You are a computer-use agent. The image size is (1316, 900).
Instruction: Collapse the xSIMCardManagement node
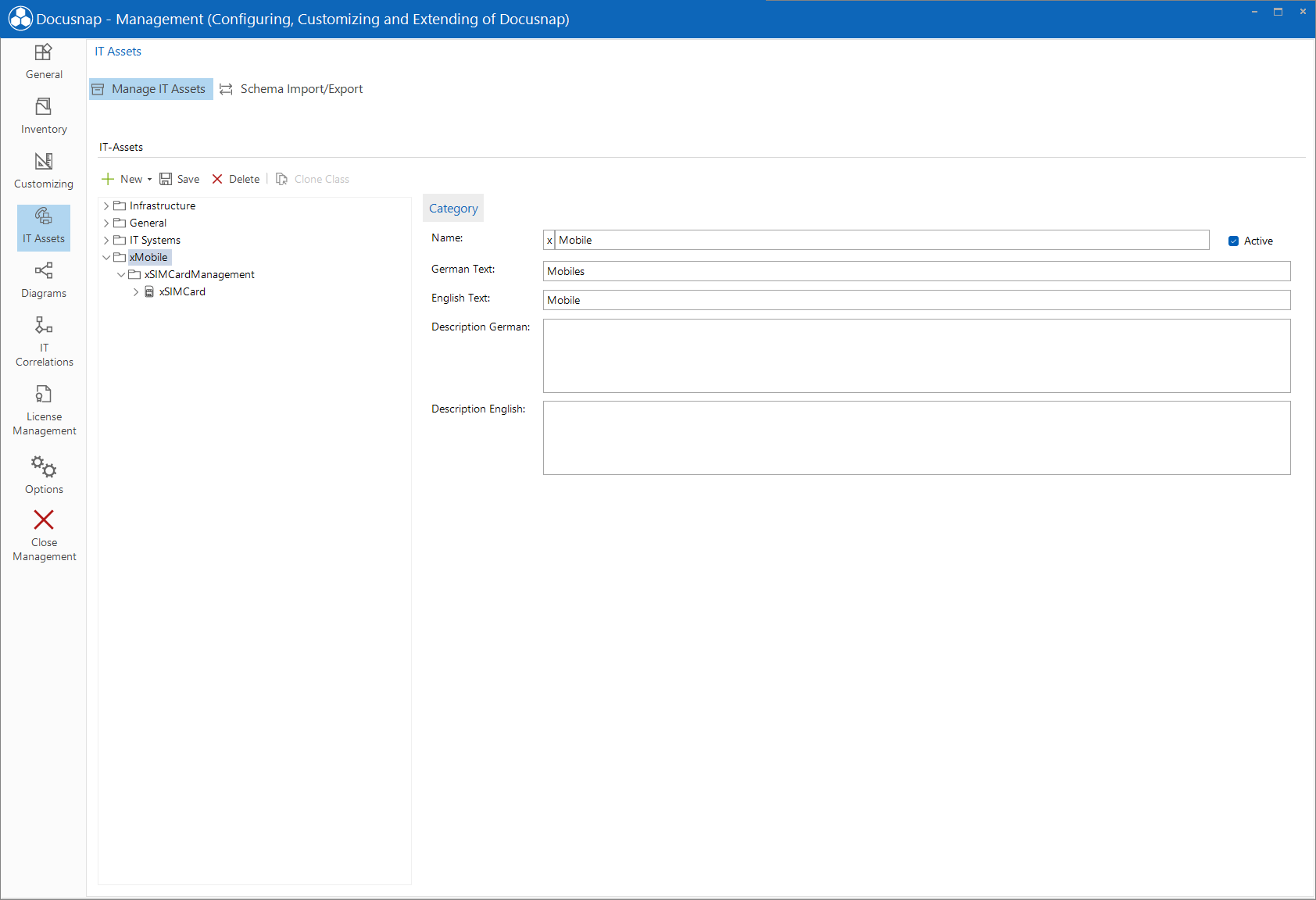tap(121, 274)
